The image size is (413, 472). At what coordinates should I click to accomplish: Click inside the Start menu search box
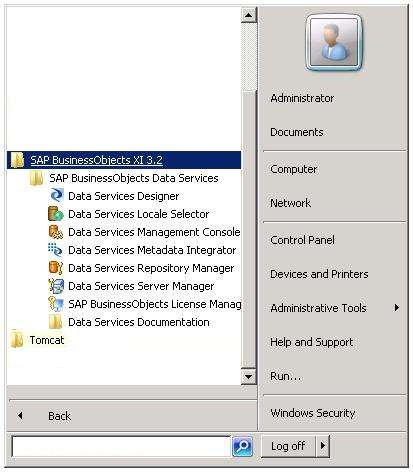121,446
